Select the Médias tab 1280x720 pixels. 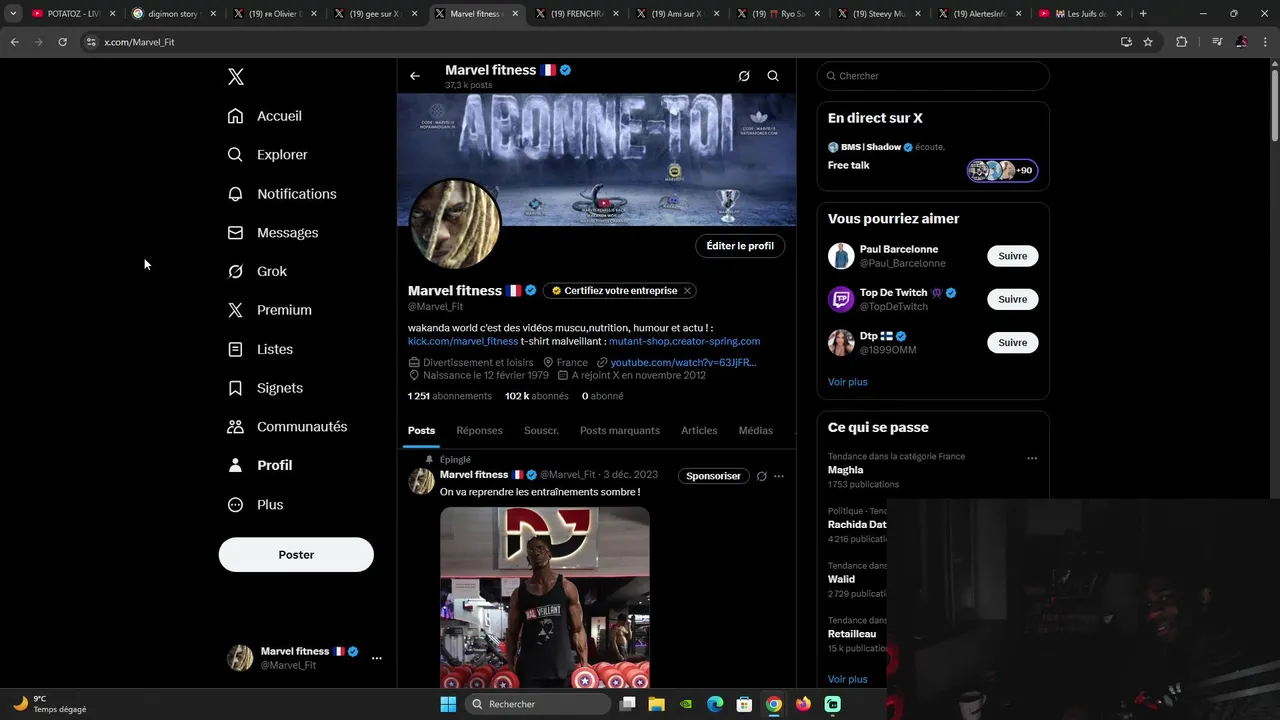pyautogui.click(x=756, y=431)
